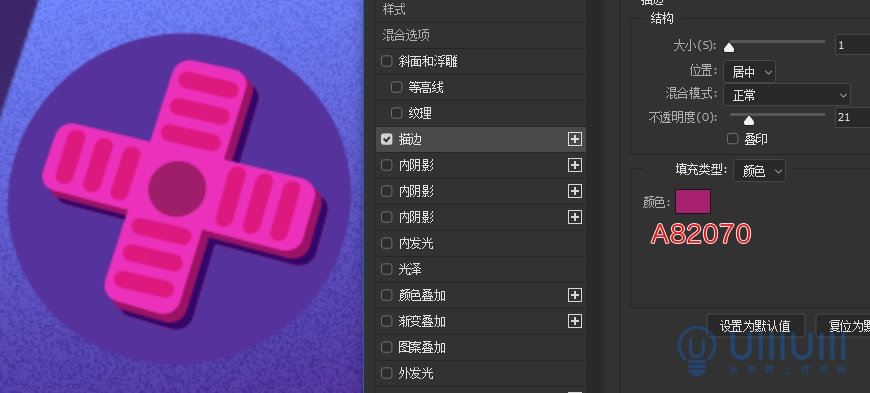The image size is (870, 393).
Task: Add another 描边 effect with its plus icon
Action: click(x=574, y=139)
